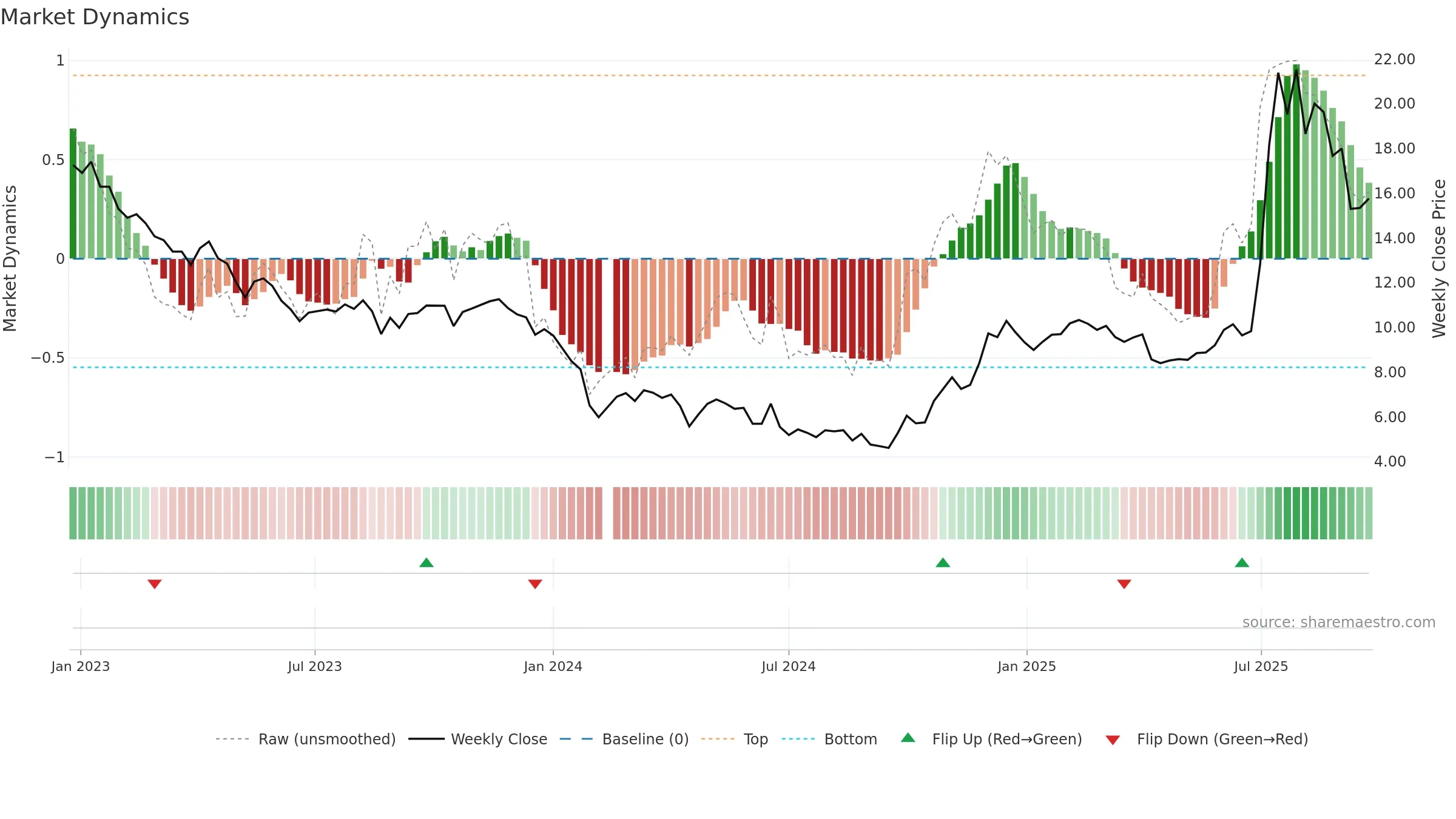Click green flip-up triangle near Nov 2024
The width and height of the screenshot is (1456, 819).
tap(943, 562)
